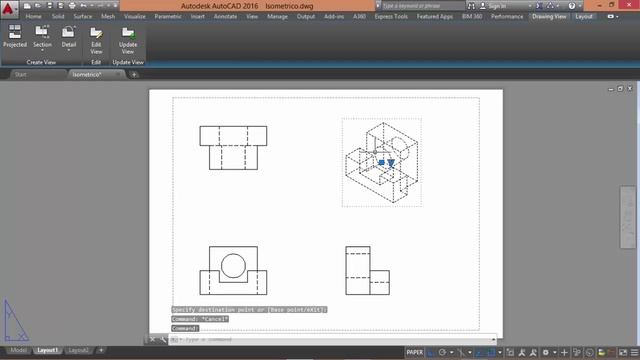
Task: Expand the Section tool dropdown arrow
Action: click(42, 51)
